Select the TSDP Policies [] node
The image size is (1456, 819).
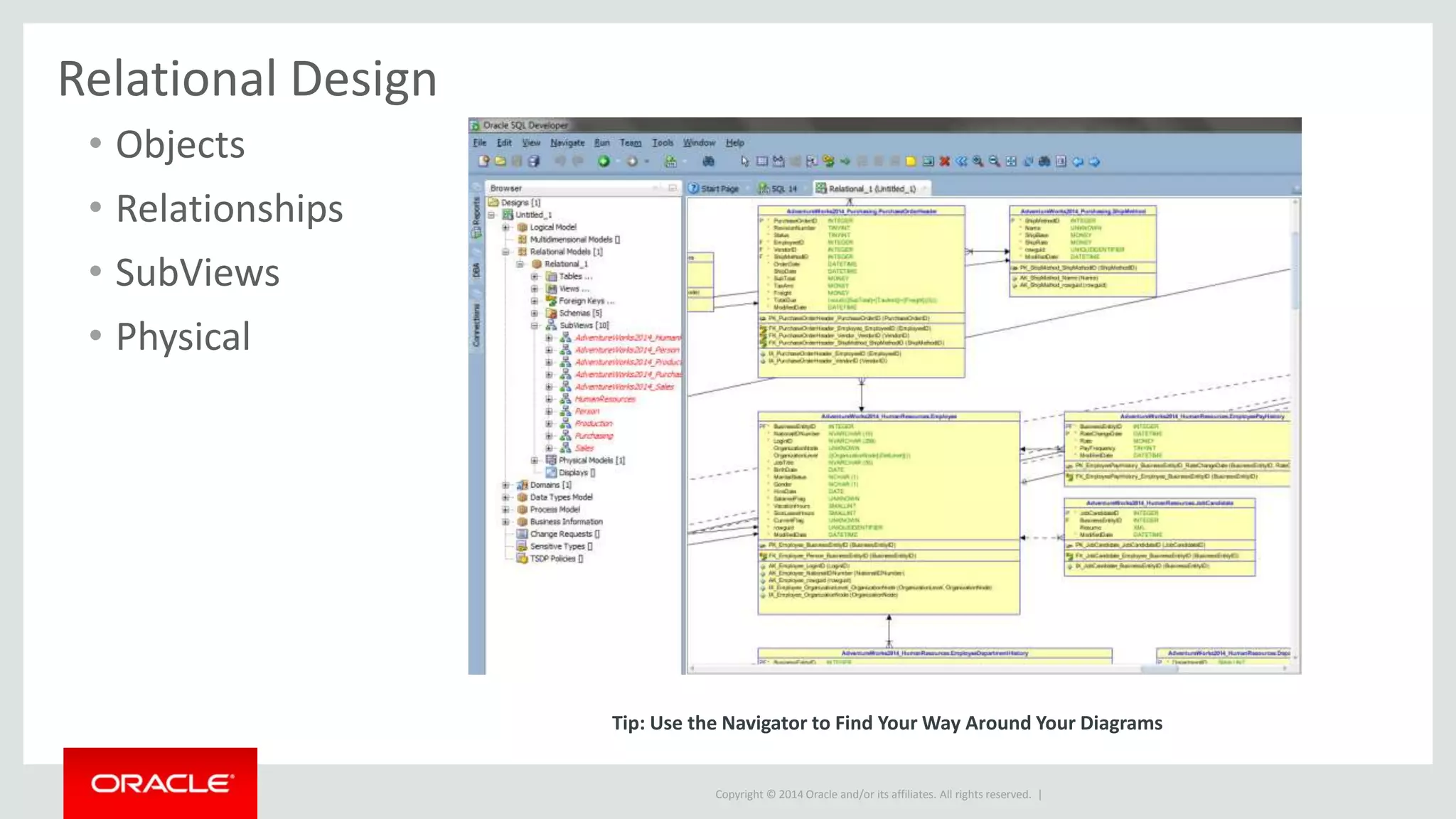click(557, 559)
